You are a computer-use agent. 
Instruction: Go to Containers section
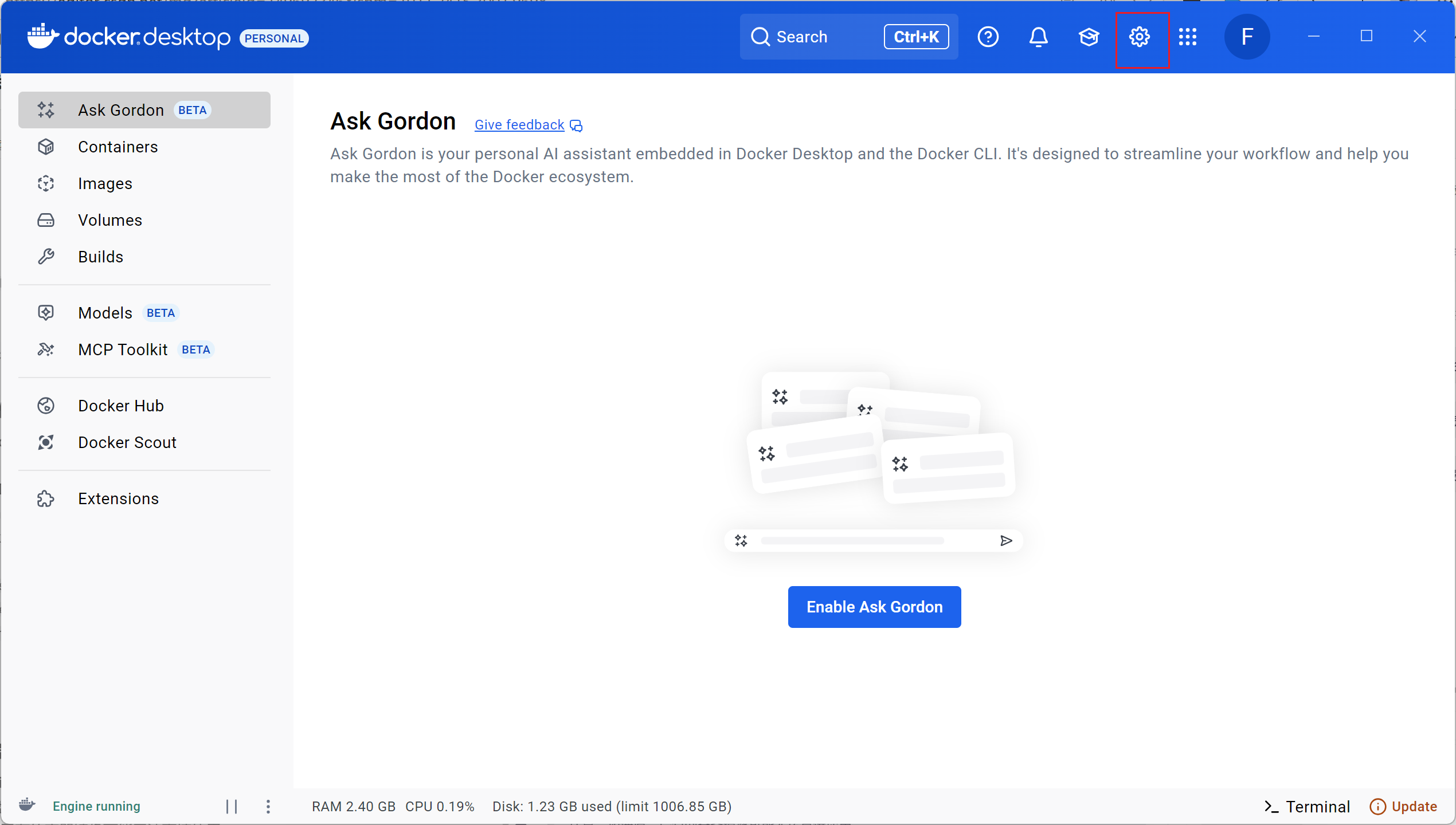(144, 147)
